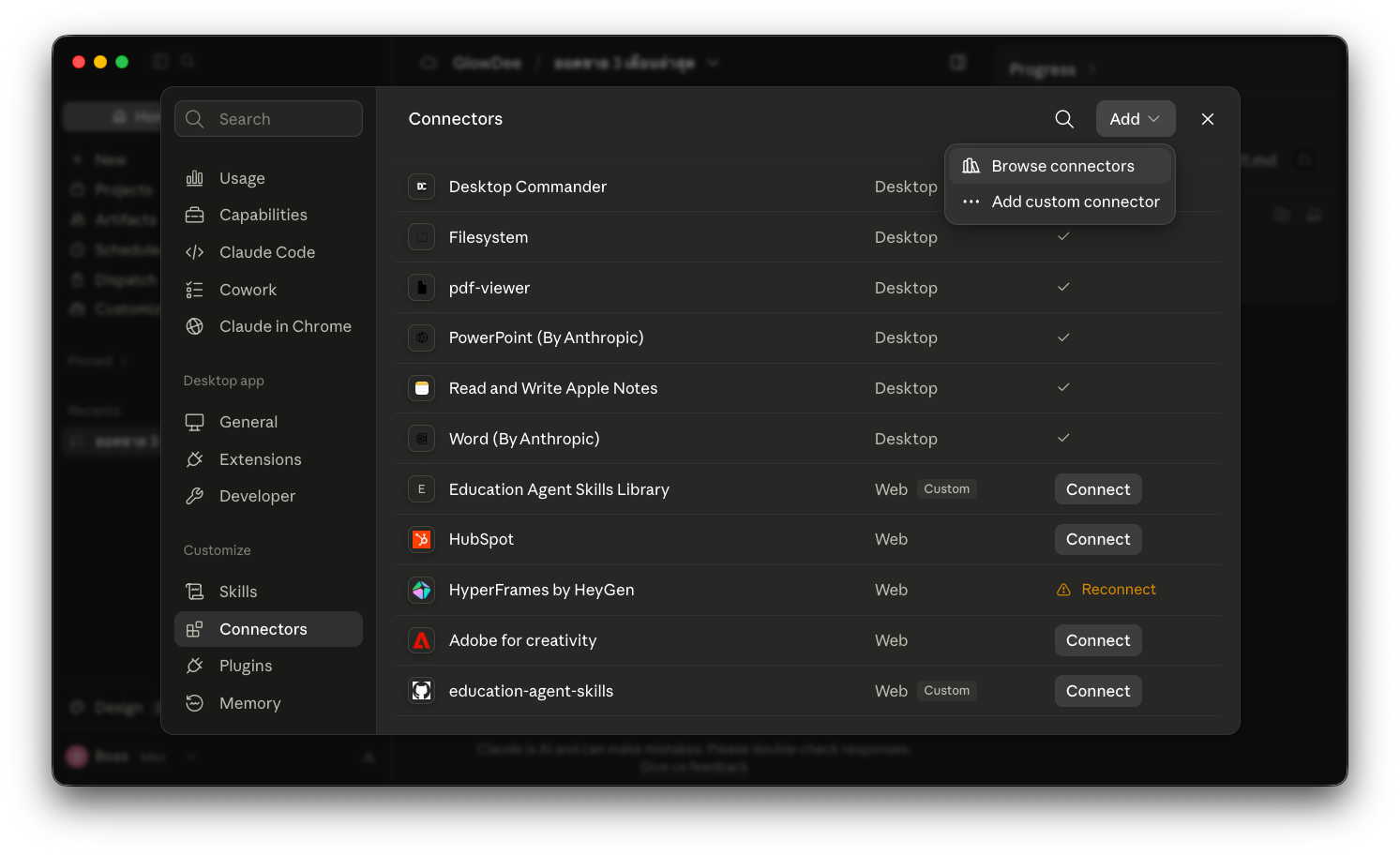The width and height of the screenshot is (1400, 855).
Task: Select Connectors in the sidebar
Action: 268,629
